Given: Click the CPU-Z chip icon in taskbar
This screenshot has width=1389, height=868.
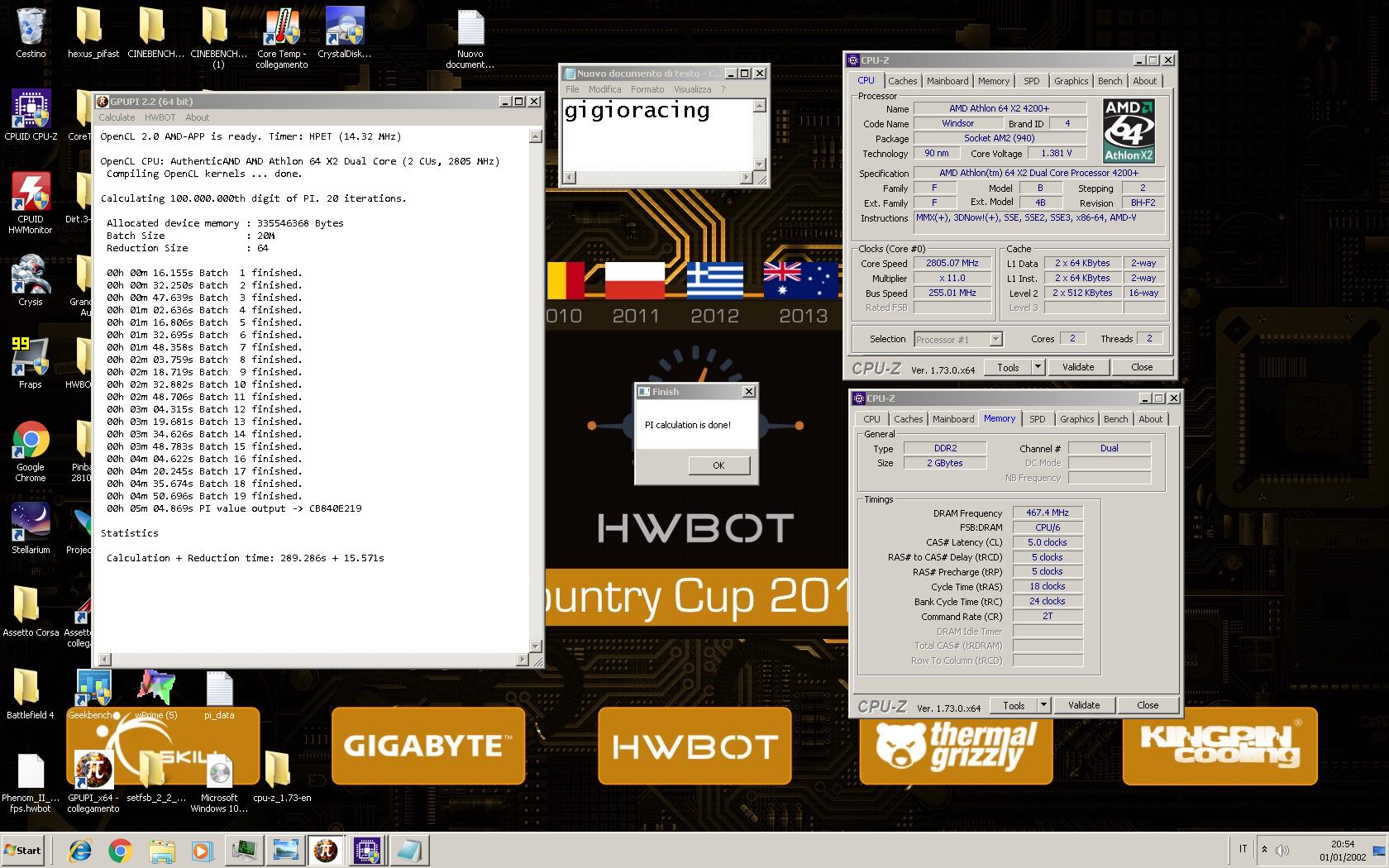Looking at the screenshot, I should [367, 851].
